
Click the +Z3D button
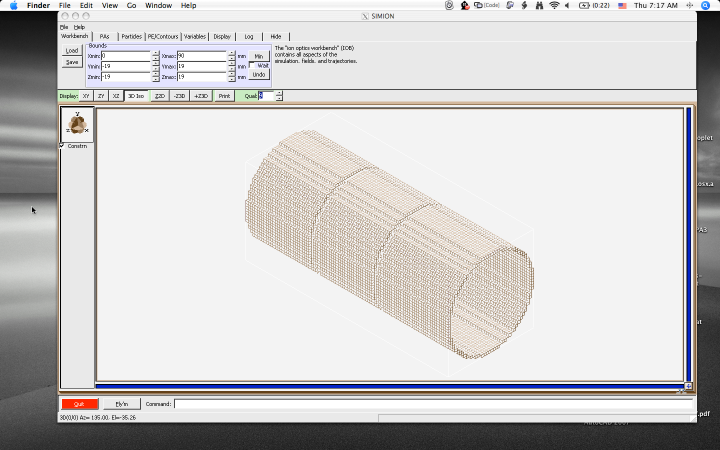201,96
